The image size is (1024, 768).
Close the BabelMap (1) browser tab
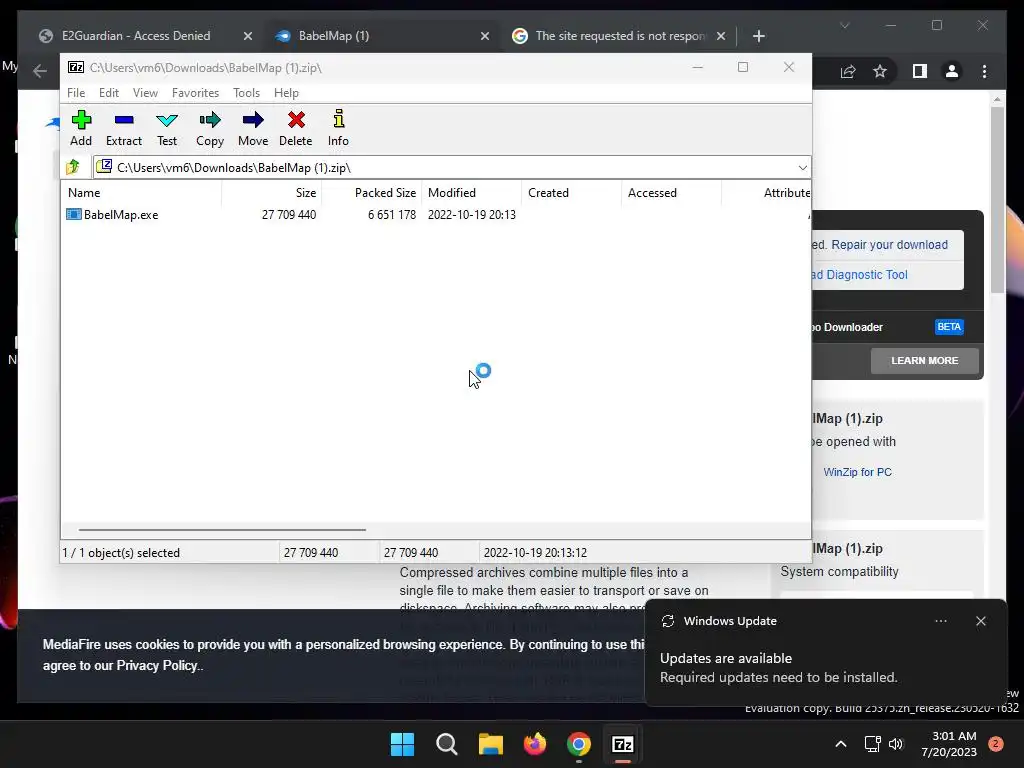point(485,37)
